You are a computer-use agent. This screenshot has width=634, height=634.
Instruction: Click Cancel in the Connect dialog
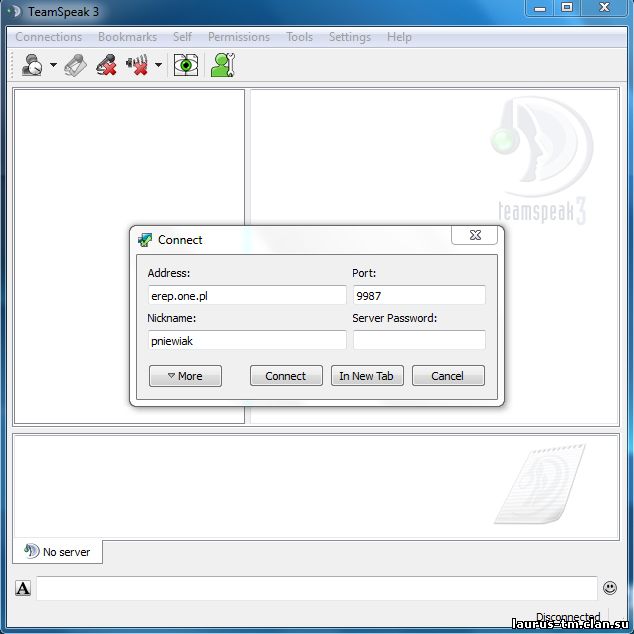(448, 376)
